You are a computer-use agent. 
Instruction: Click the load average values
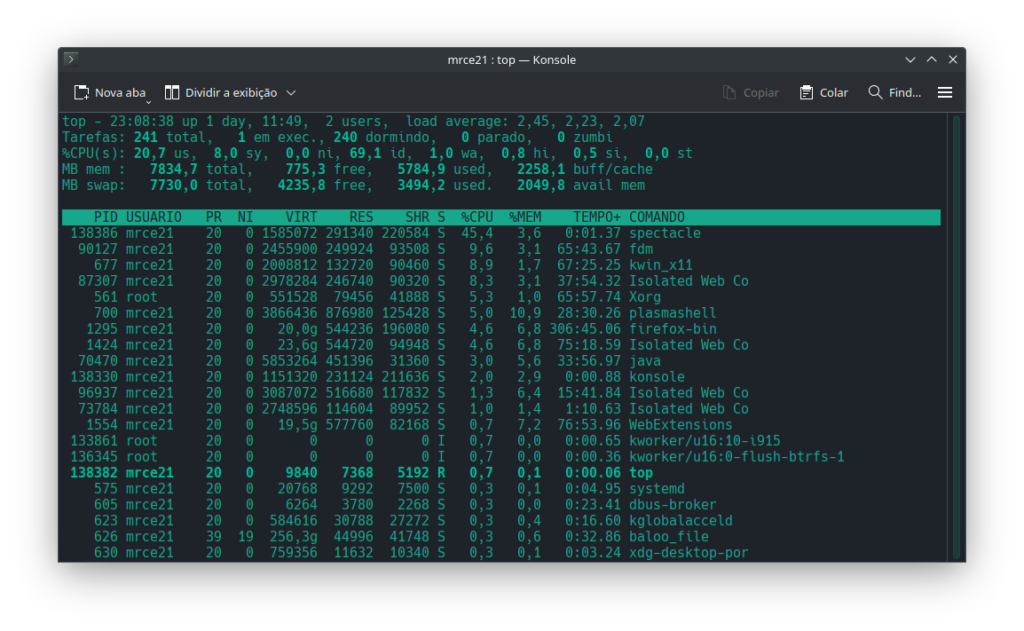pyautogui.click(x=581, y=121)
